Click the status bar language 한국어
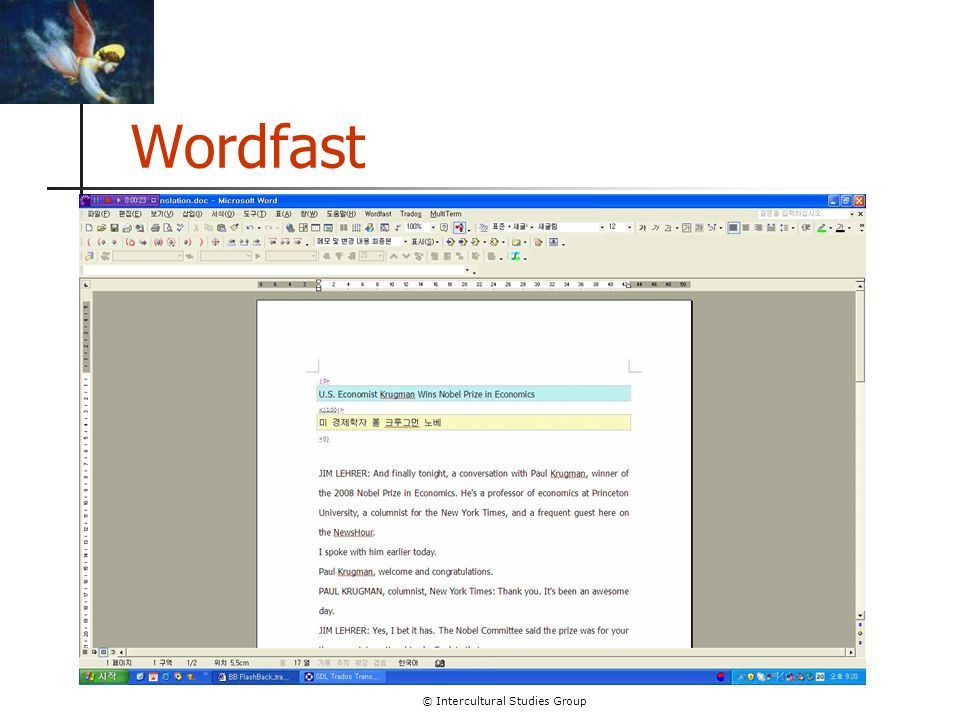 408,663
